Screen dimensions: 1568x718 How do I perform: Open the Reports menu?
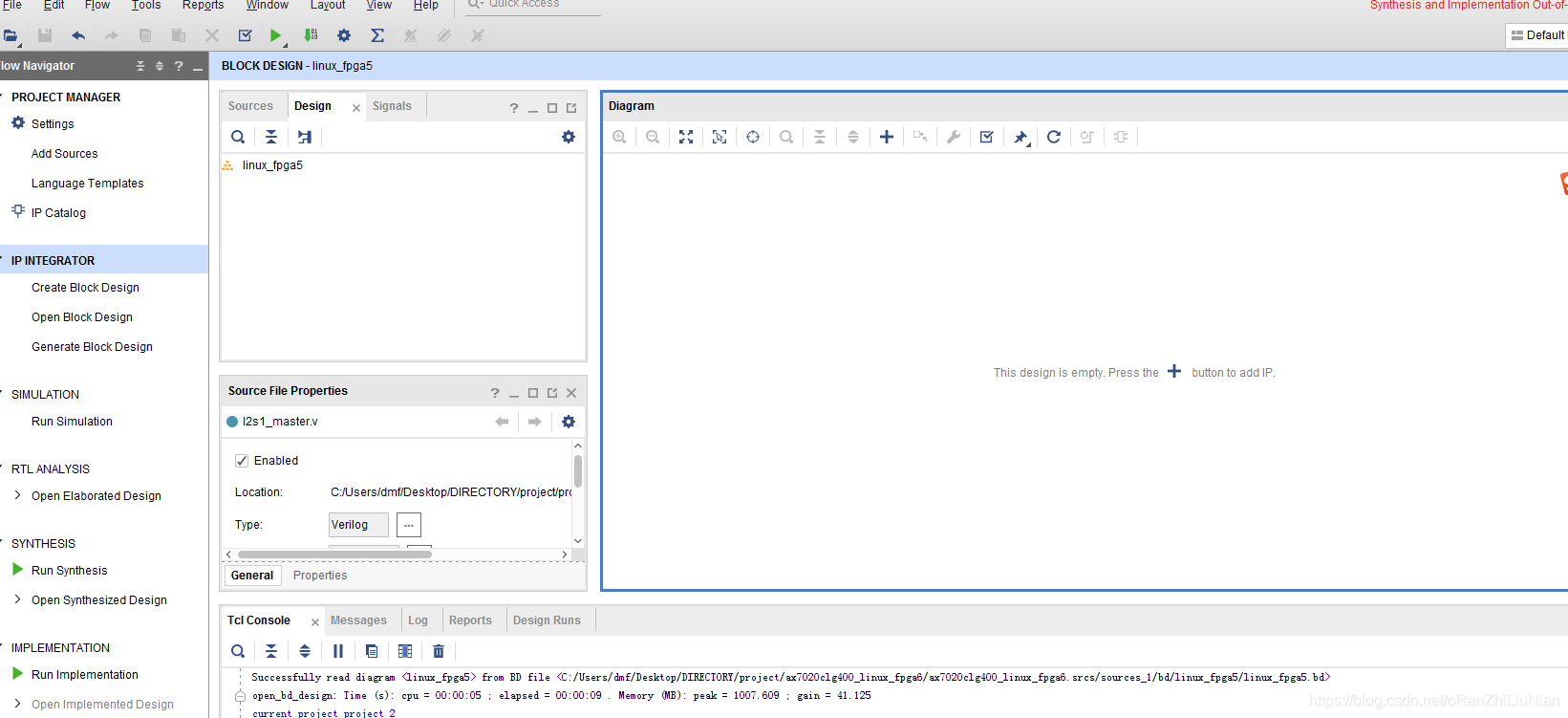(x=204, y=5)
